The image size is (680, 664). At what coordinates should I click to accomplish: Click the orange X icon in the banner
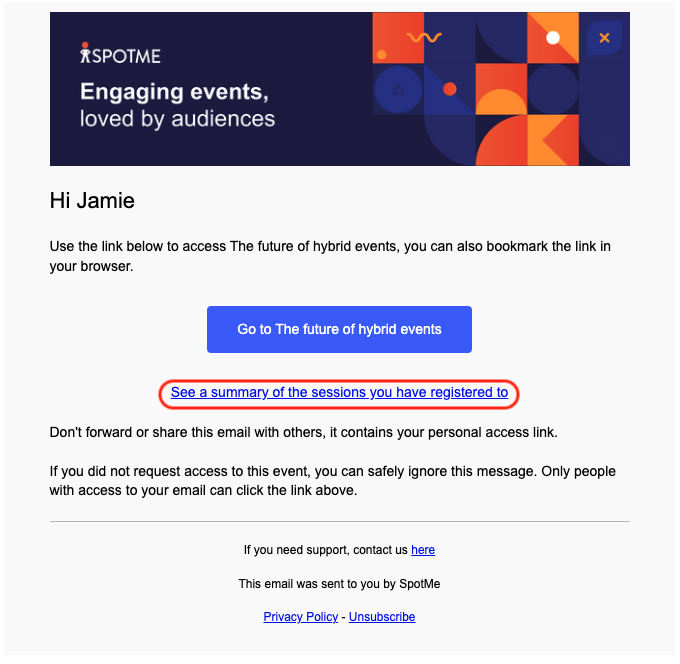pyautogui.click(x=604, y=38)
